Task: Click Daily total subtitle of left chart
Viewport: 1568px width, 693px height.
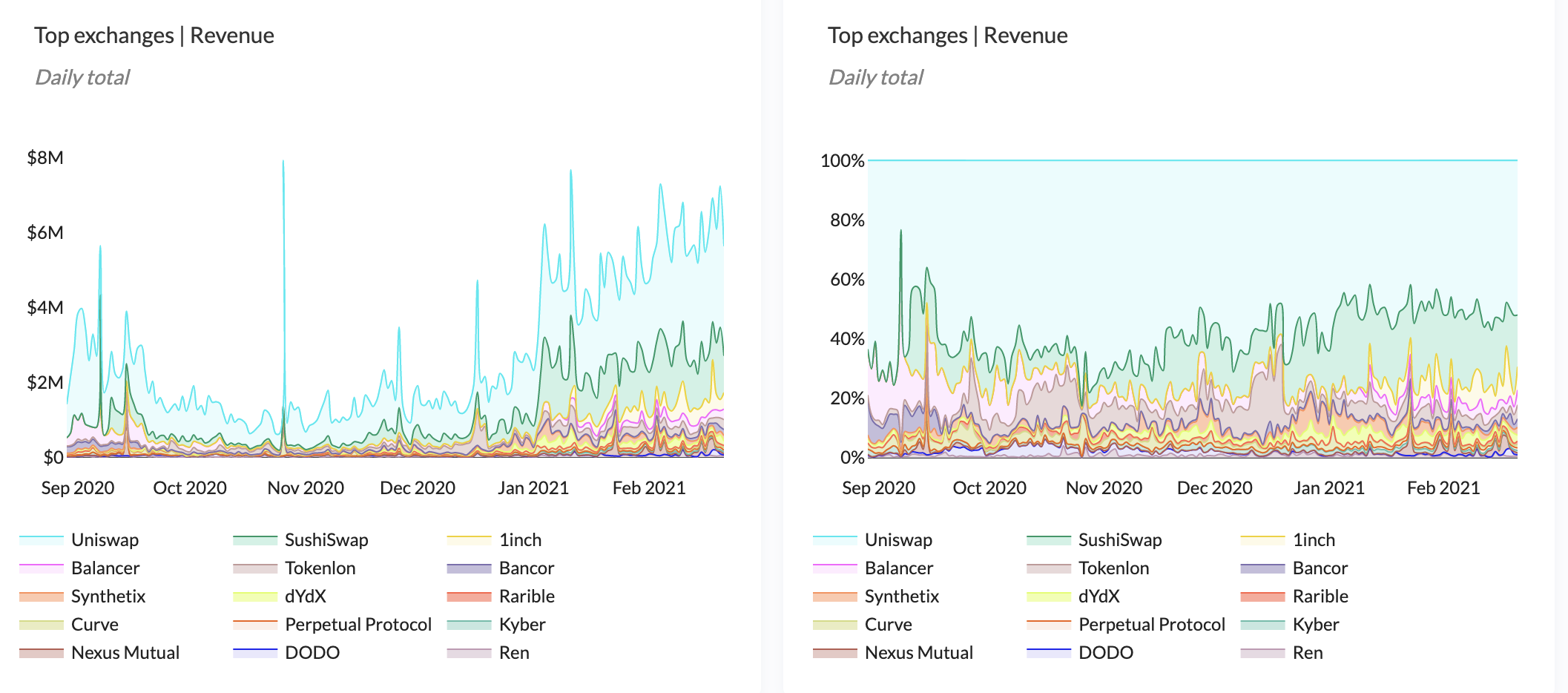Action: pos(82,77)
